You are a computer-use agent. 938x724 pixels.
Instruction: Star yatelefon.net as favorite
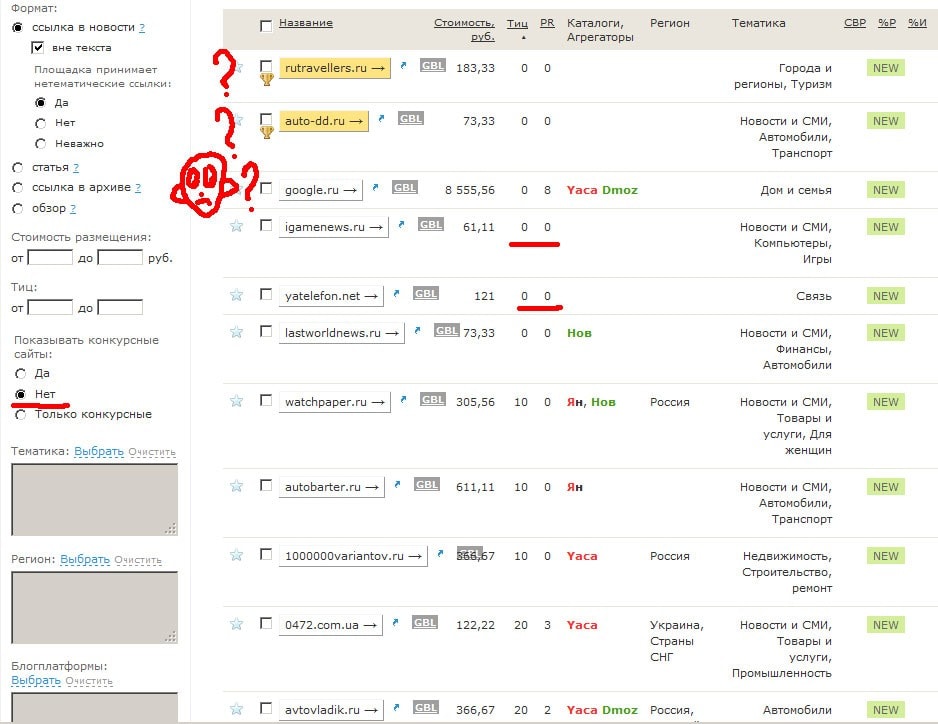coord(236,294)
